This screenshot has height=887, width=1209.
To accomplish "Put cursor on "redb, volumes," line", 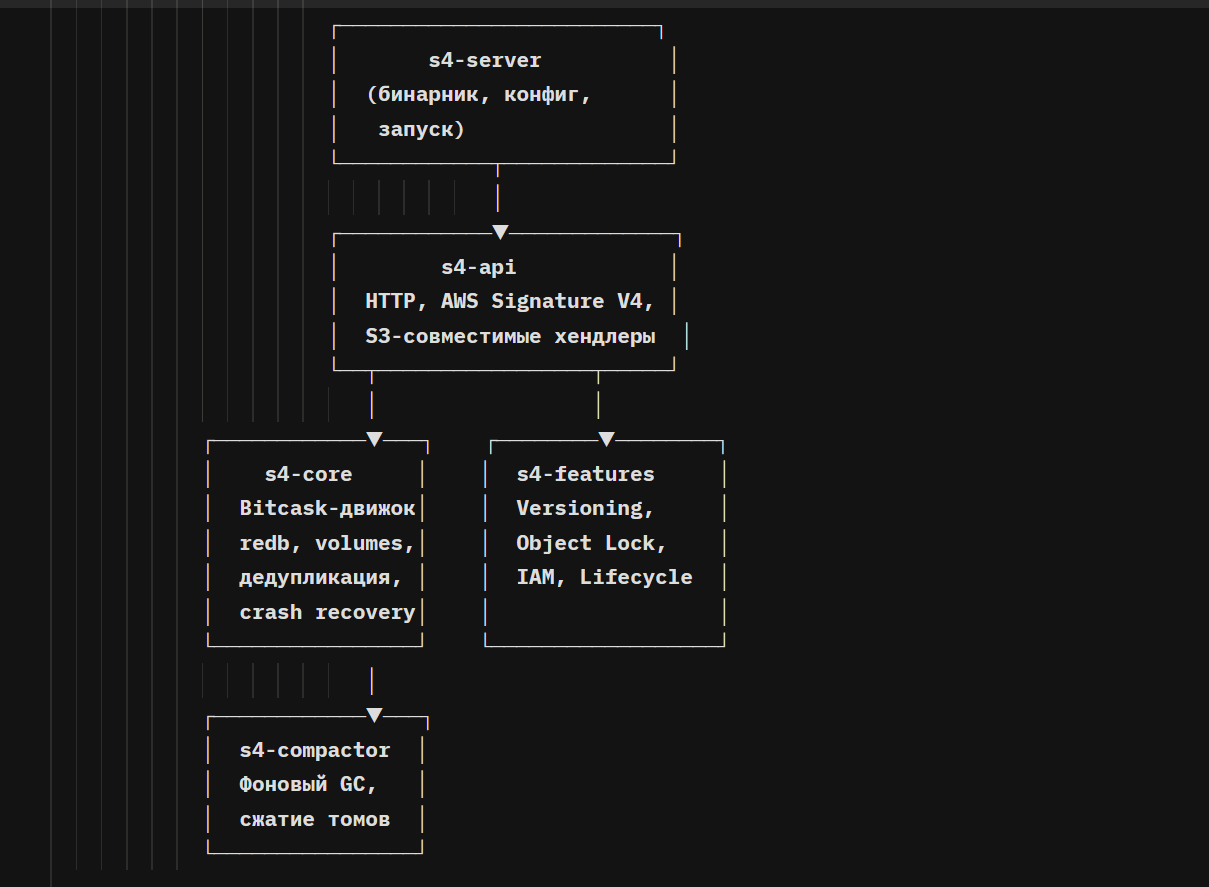I will [327, 543].
